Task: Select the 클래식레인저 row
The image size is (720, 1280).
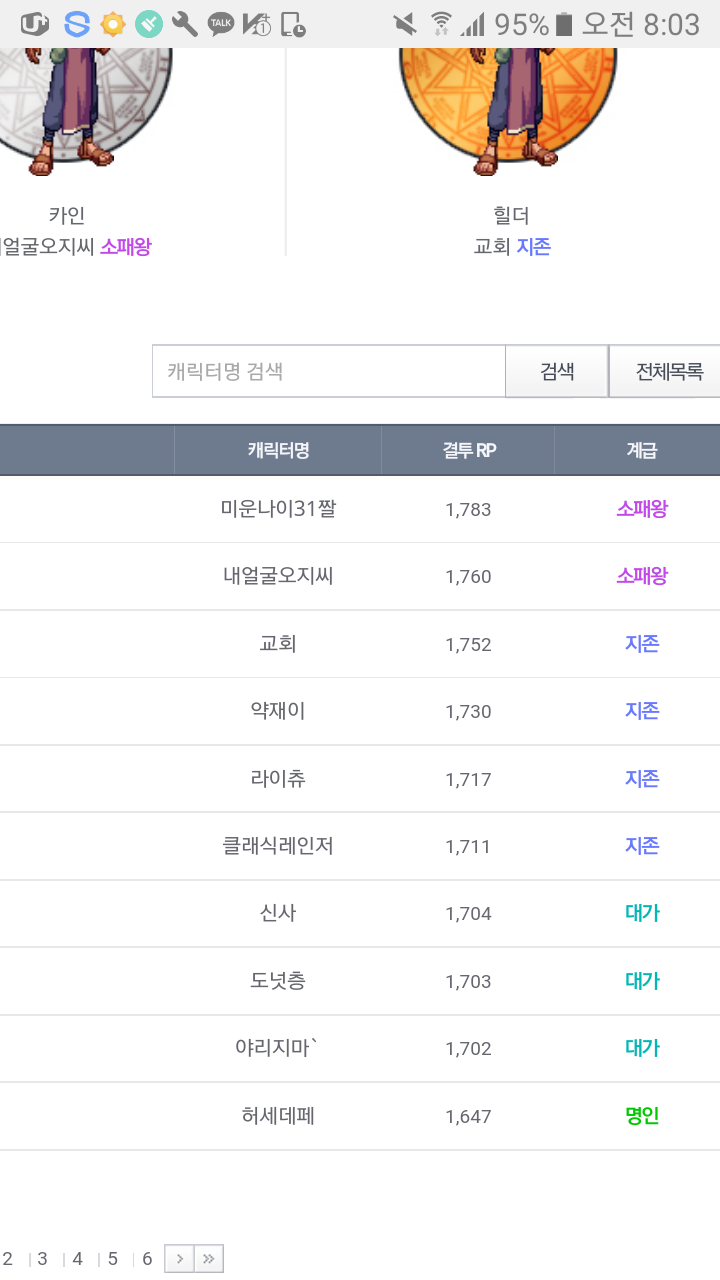Action: coord(278,846)
